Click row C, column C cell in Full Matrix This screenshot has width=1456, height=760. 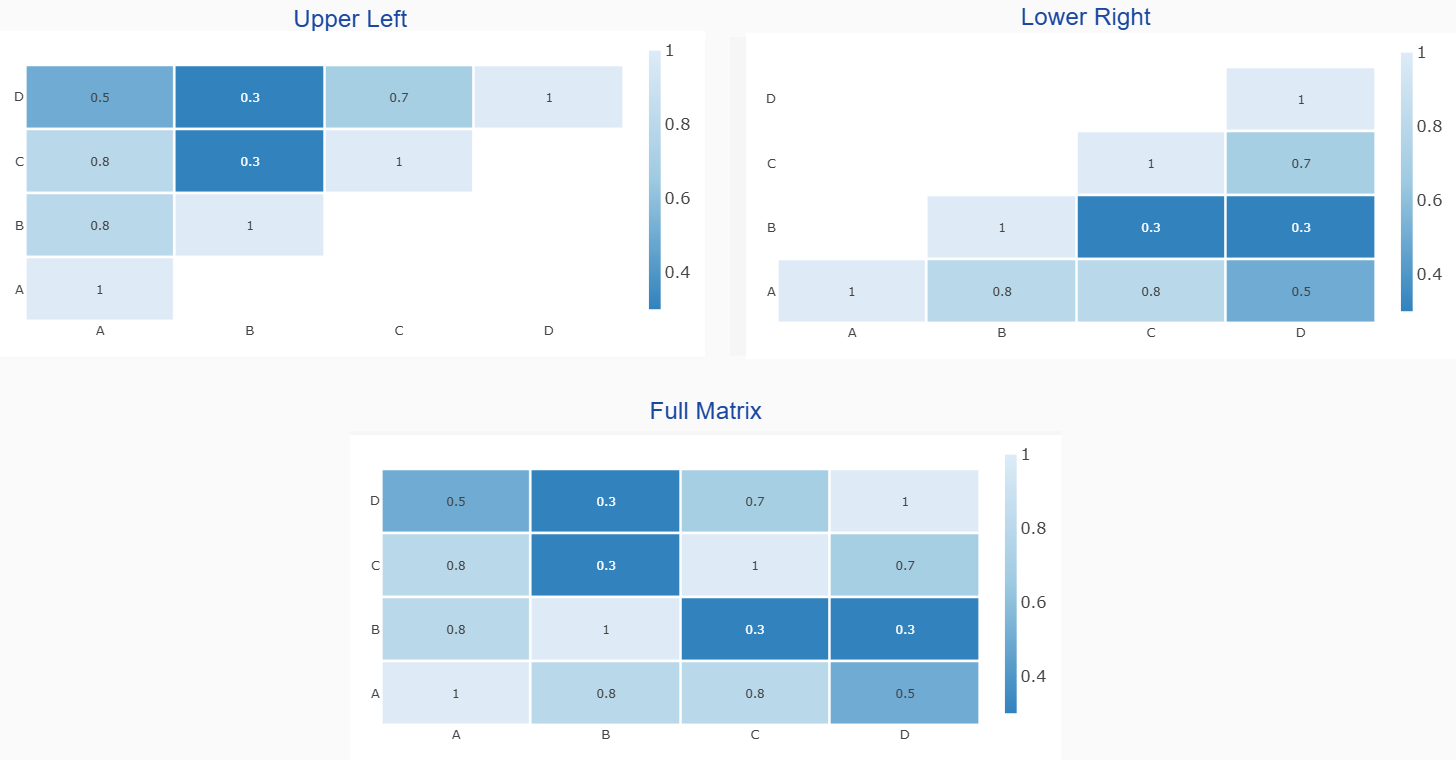(755, 565)
